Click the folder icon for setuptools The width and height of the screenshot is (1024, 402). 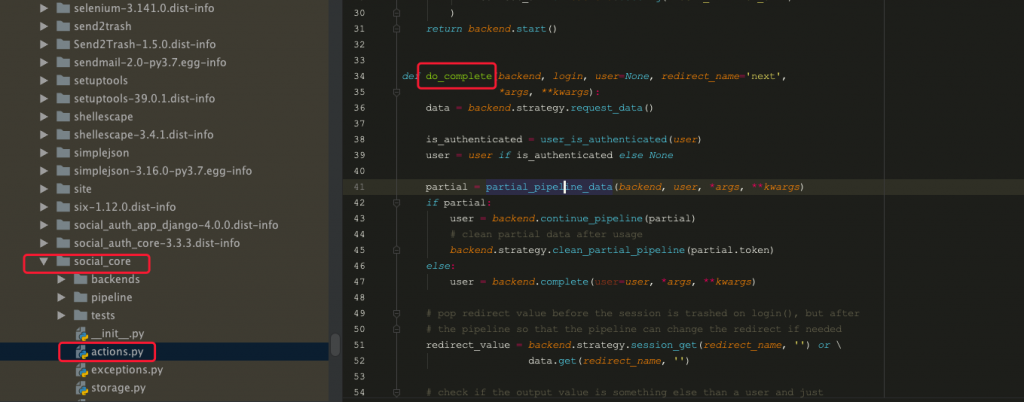tap(61, 80)
